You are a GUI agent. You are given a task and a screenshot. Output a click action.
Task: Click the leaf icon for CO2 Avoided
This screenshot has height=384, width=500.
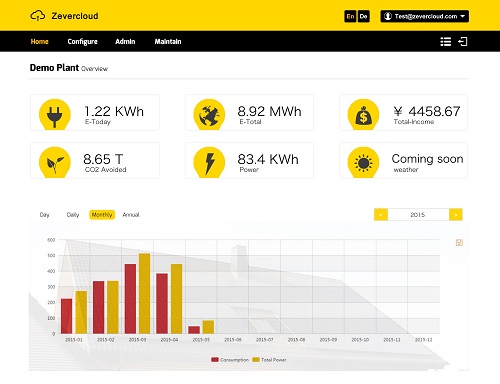tap(55, 162)
